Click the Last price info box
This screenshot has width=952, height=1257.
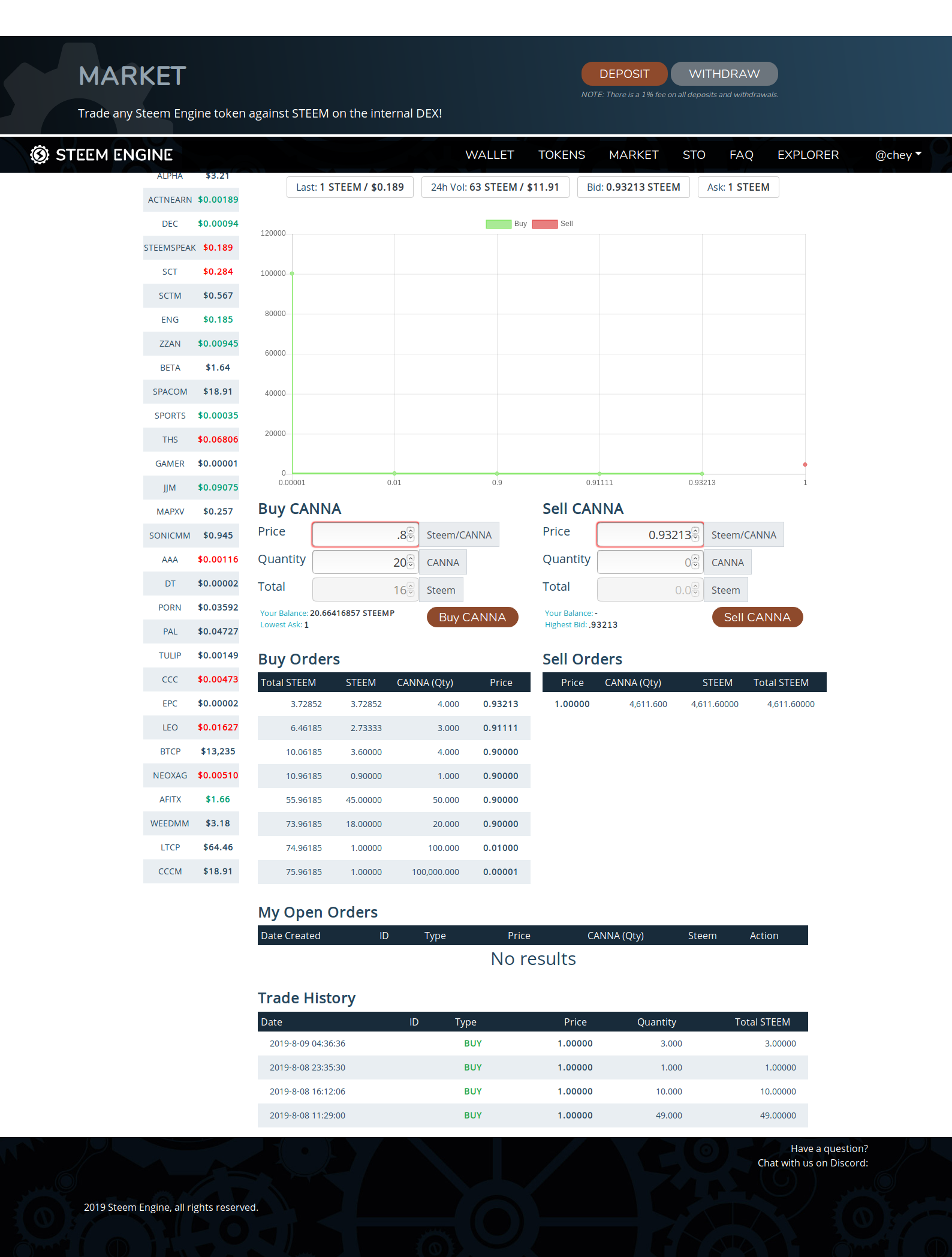(x=350, y=187)
